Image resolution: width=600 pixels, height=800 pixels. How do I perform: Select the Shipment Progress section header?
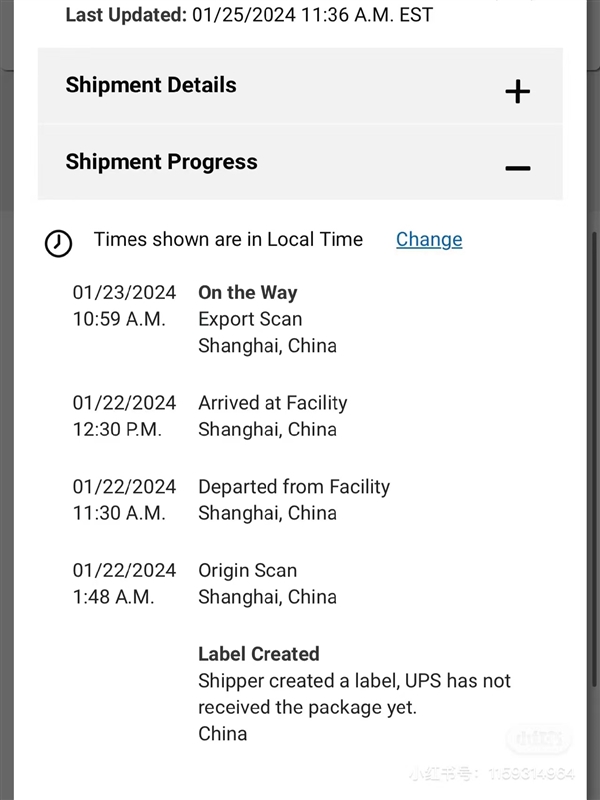[161, 162]
